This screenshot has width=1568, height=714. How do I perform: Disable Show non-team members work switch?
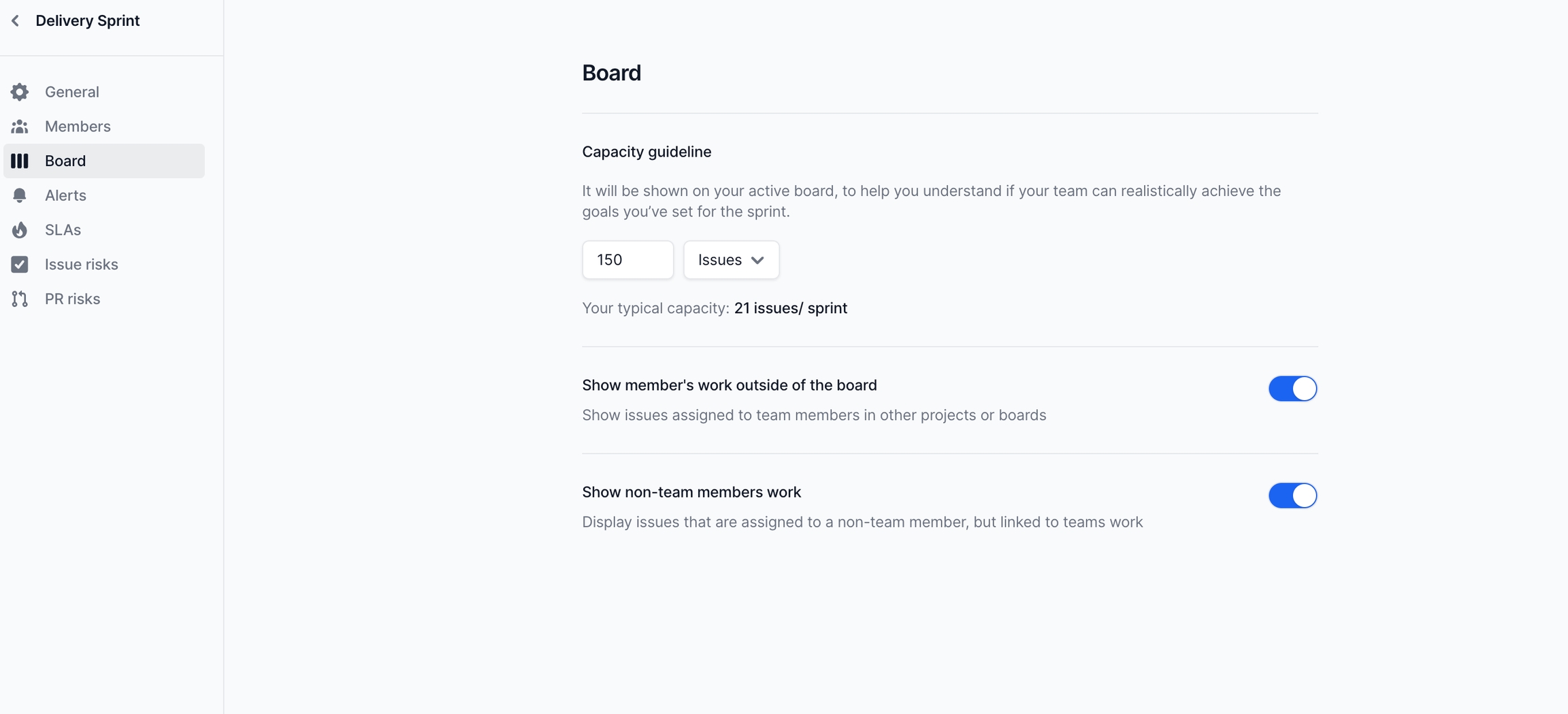(1292, 496)
